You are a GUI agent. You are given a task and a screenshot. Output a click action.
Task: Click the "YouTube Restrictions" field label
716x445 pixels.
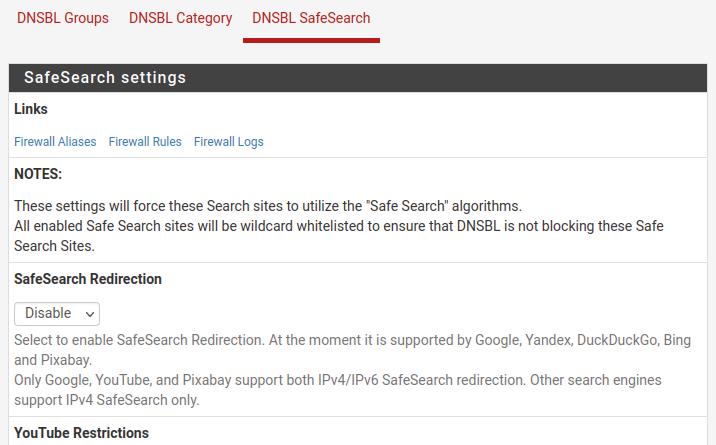(82, 433)
